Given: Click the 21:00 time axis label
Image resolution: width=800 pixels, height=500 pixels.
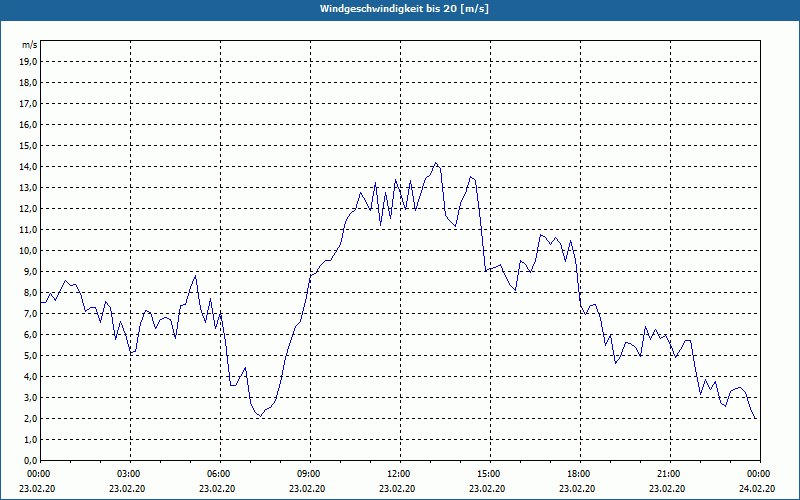Looking at the screenshot, I should click(x=670, y=474).
